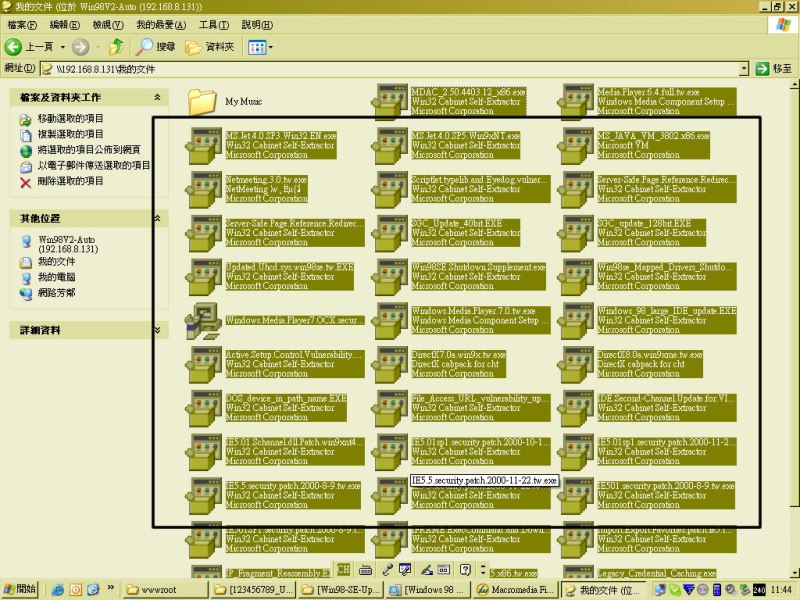Switch to the wwwroot taskbar window
Viewport: 800px width, 600px height.
point(166,590)
